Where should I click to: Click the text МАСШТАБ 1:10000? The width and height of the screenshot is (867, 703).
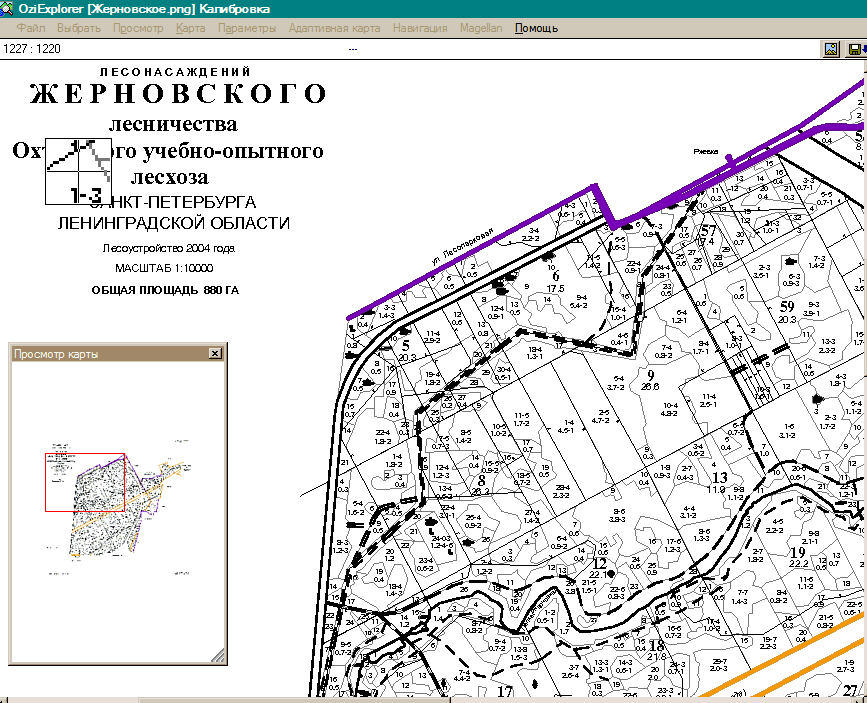tap(164, 268)
